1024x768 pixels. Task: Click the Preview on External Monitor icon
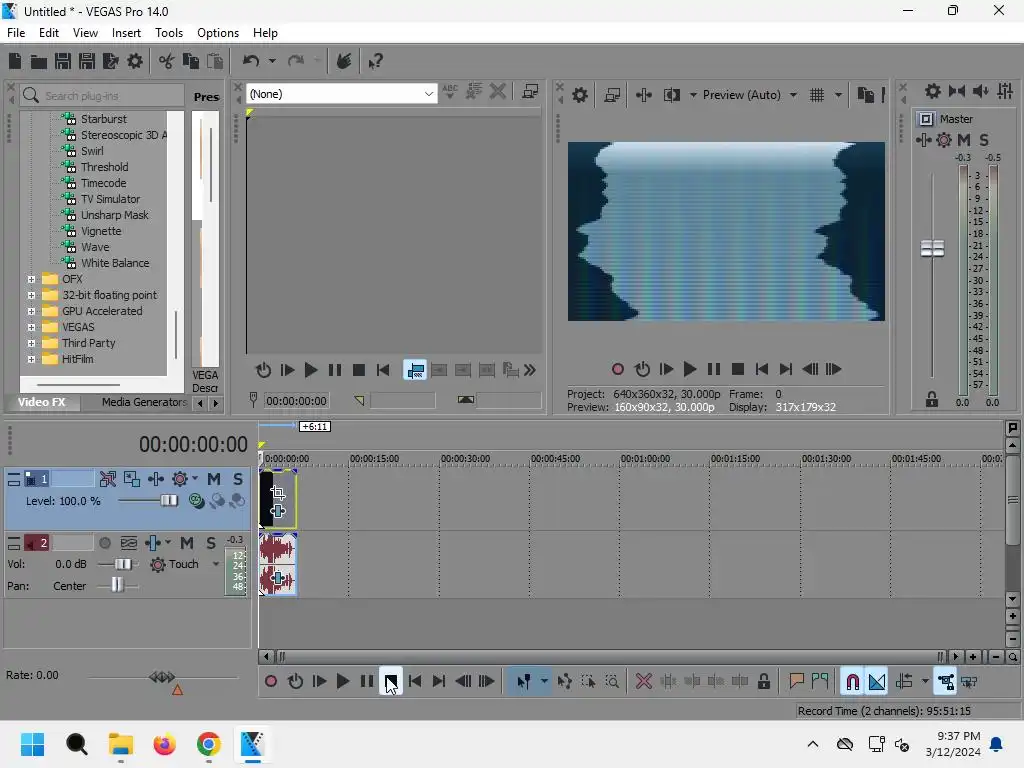coord(612,95)
